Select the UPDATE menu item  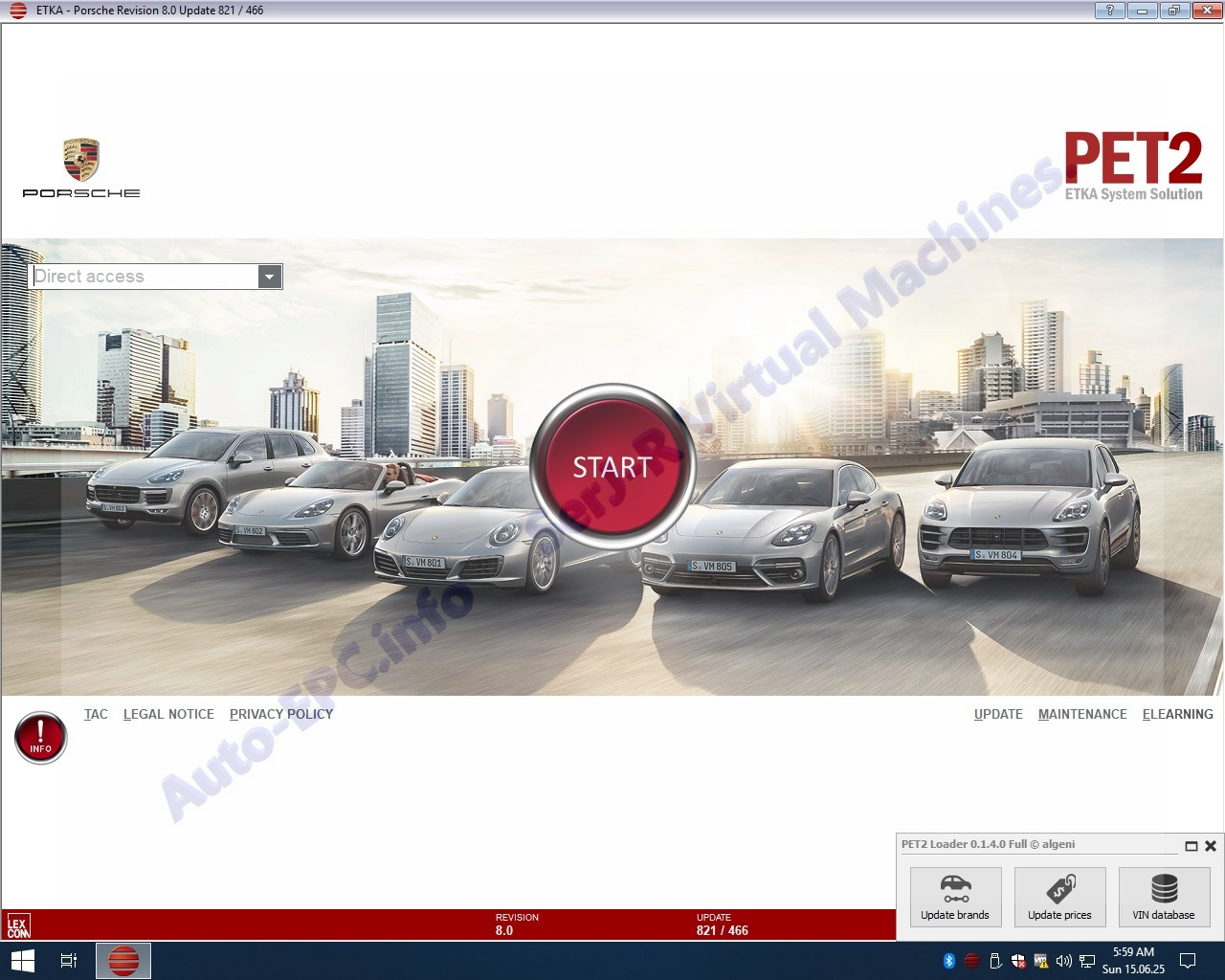(998, 714)
